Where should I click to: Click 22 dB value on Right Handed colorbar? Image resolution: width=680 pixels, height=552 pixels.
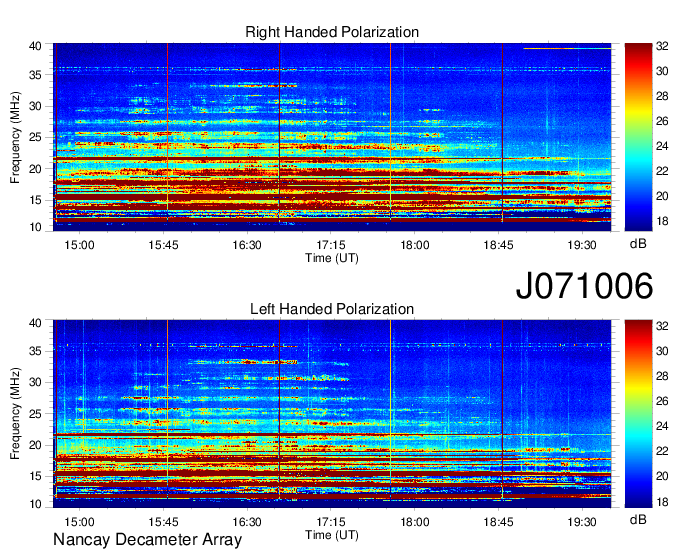tap(663, 171)
